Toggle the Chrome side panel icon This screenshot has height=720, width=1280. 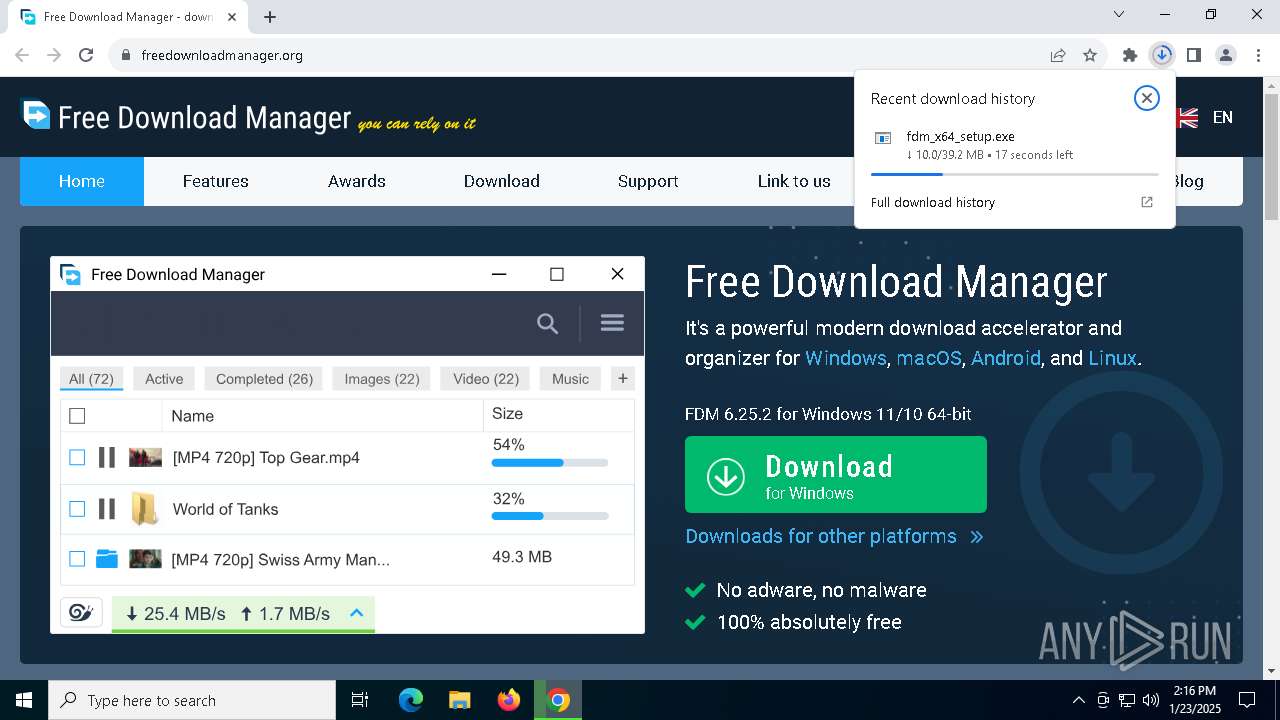coord(1194,55)
